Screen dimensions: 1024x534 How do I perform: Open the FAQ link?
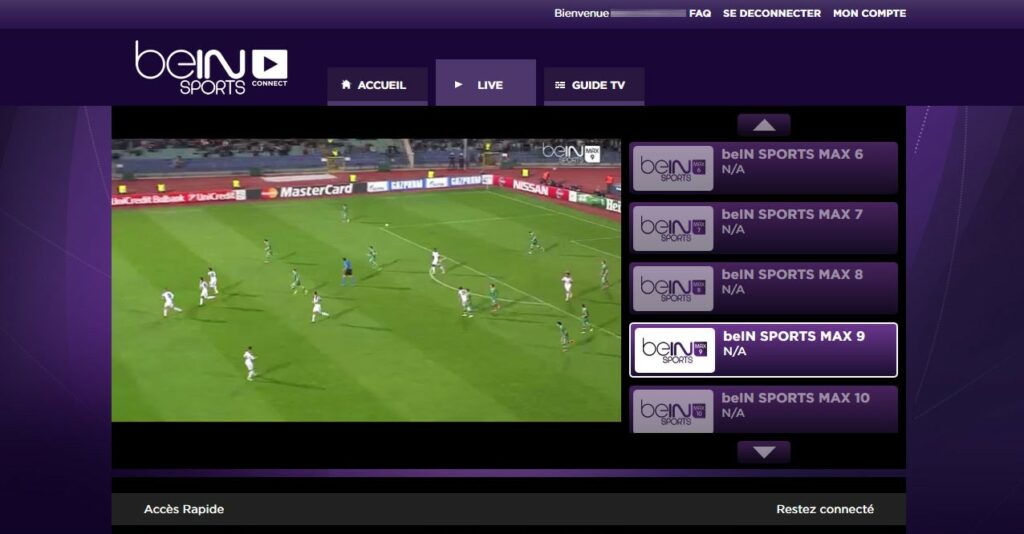coord(700,13)
